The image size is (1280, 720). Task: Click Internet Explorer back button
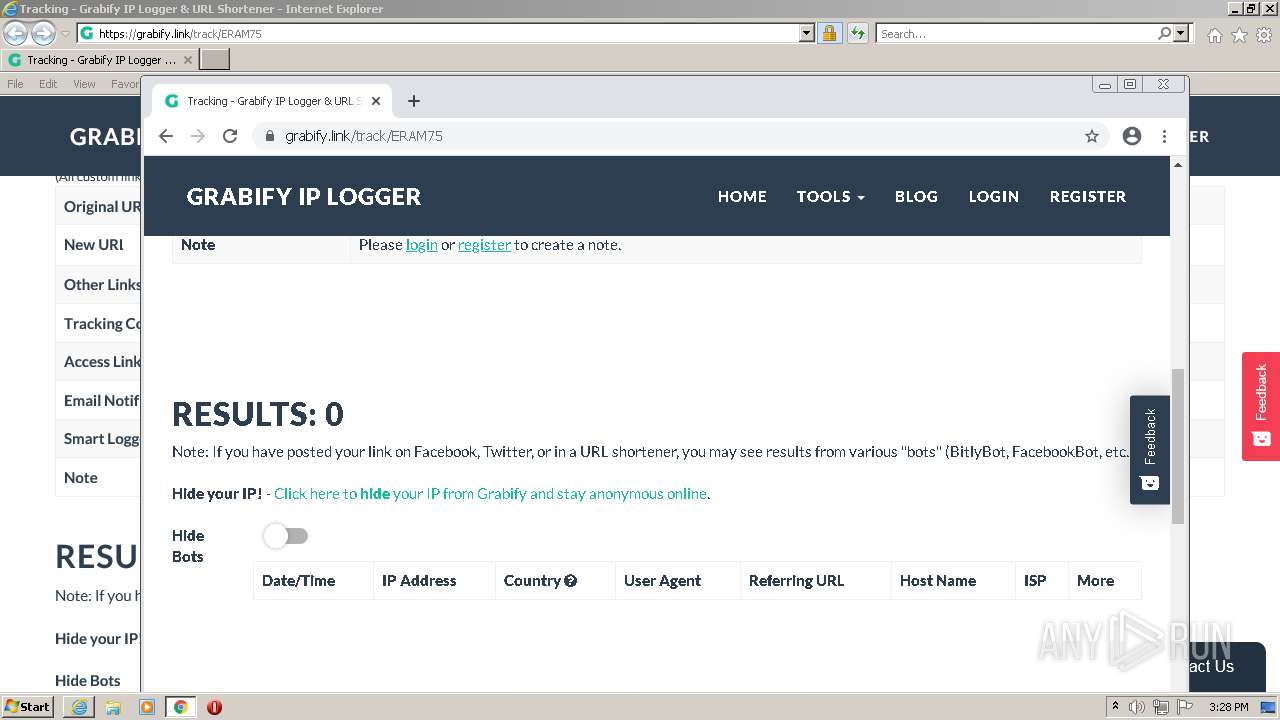pyautogui.click(x=15, y=33)
